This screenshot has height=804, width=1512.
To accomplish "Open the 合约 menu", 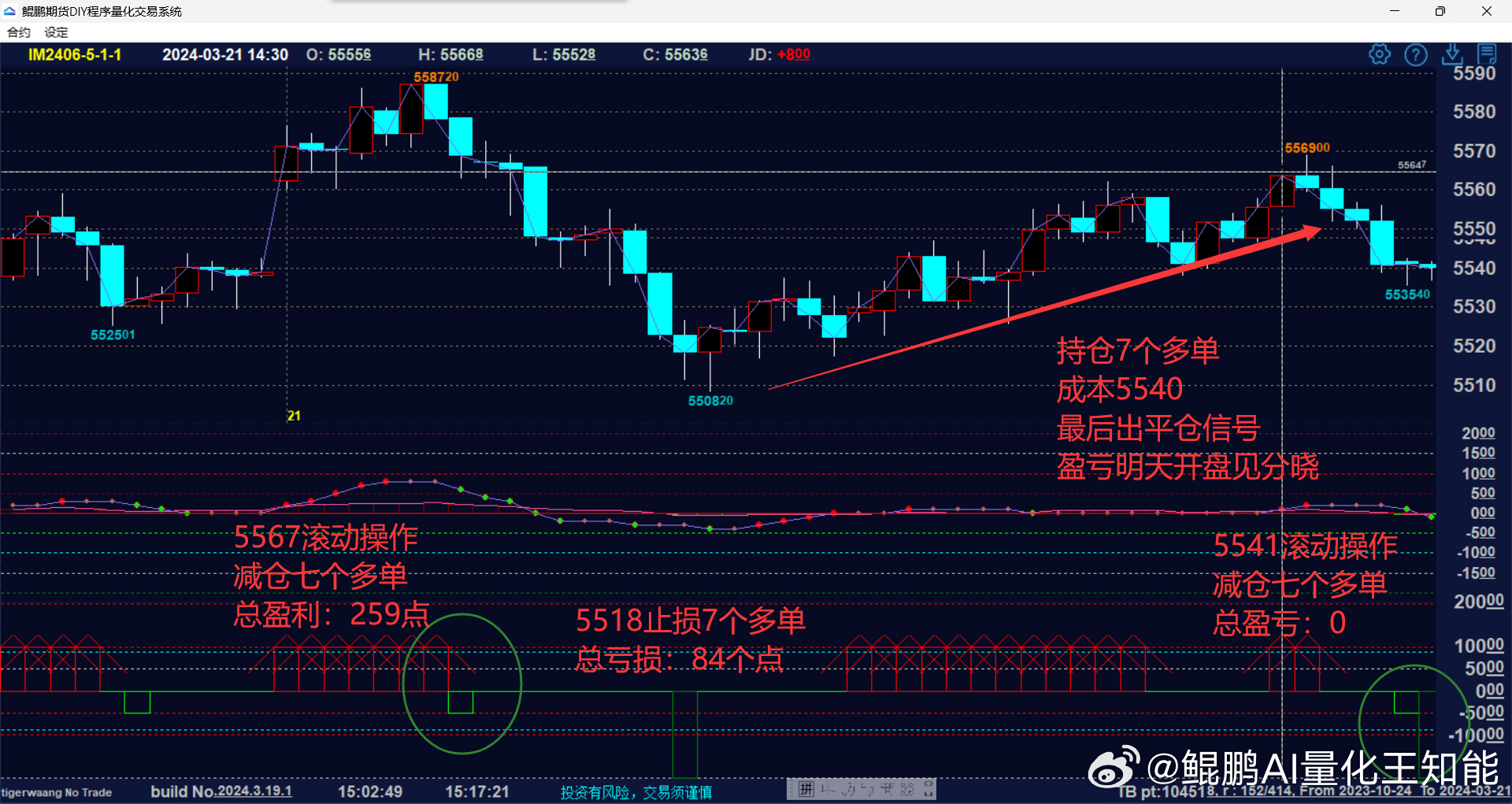I will [x=18, y=32].
